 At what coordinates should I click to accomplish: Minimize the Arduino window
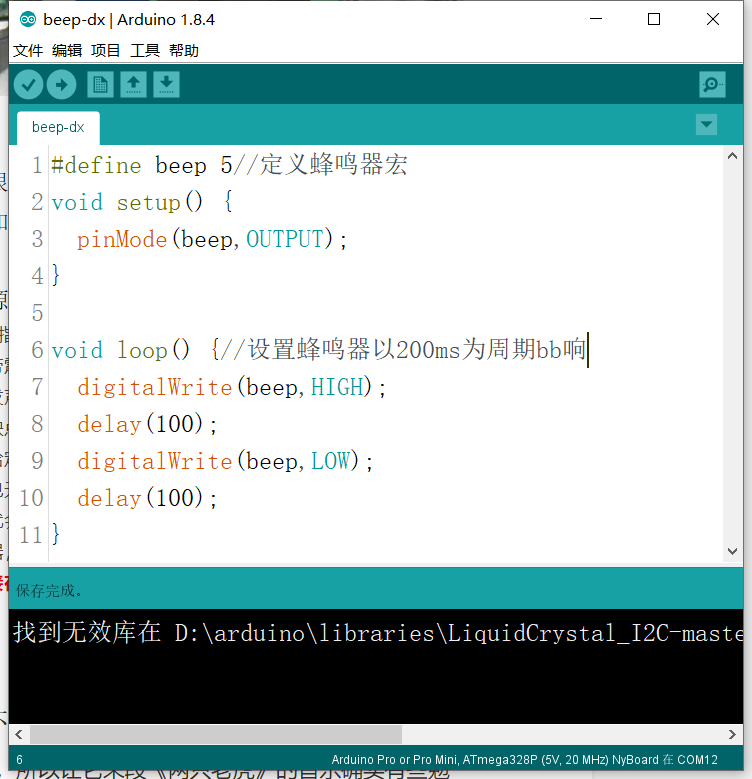596,19
